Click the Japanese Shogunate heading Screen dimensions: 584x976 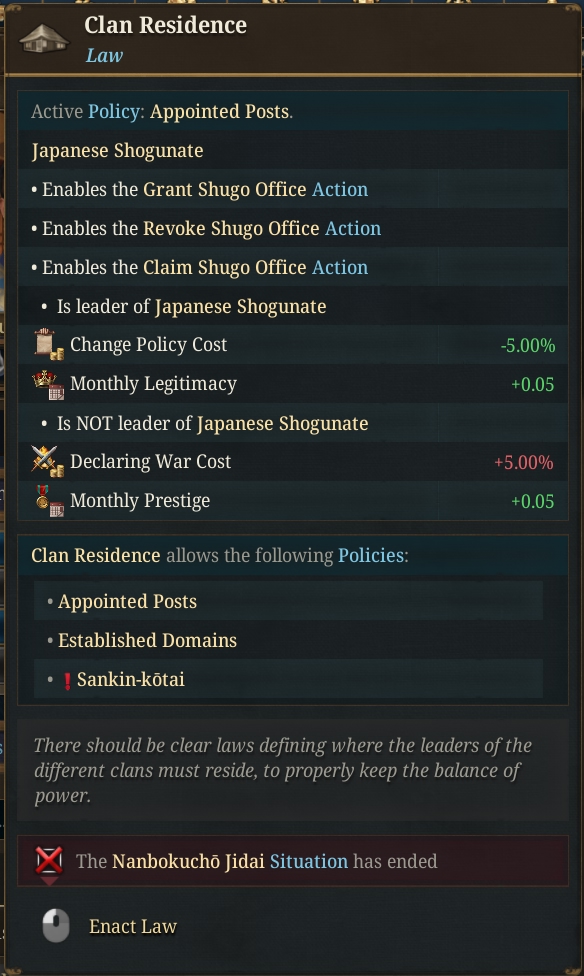[117, 151]
